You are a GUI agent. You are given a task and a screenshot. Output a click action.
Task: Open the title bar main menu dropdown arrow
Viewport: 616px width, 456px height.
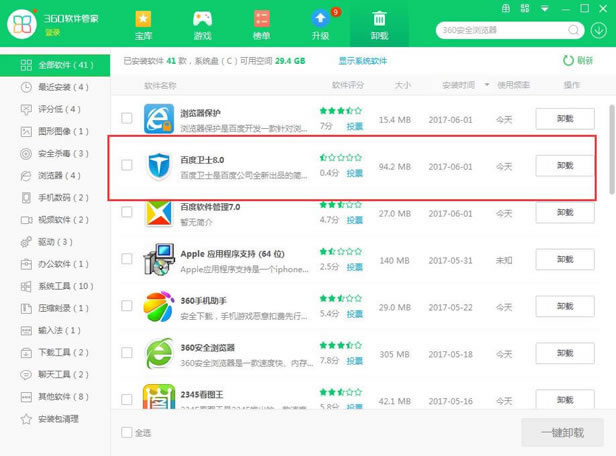[x=544, y=9]
